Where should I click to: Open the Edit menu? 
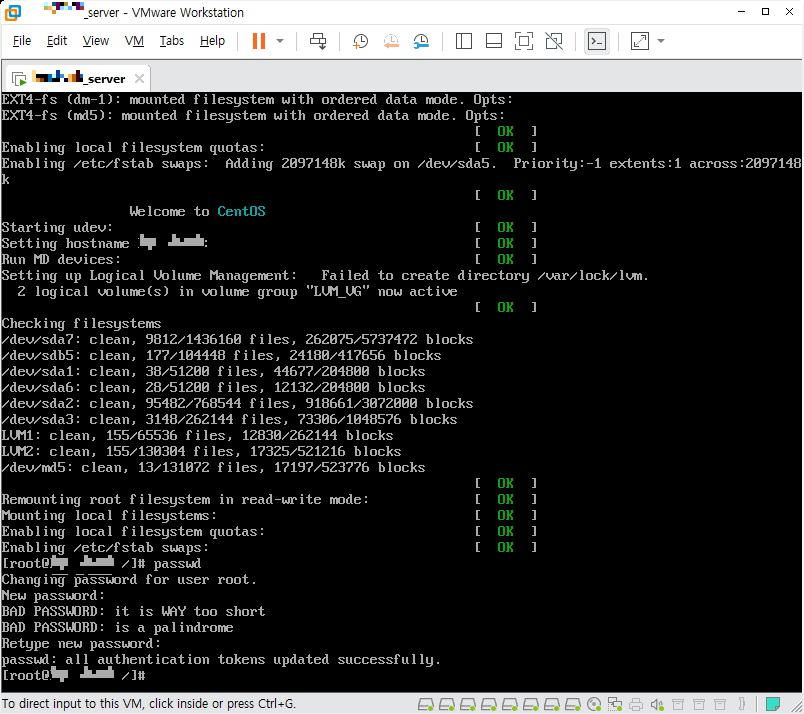(x=56, y=41)
